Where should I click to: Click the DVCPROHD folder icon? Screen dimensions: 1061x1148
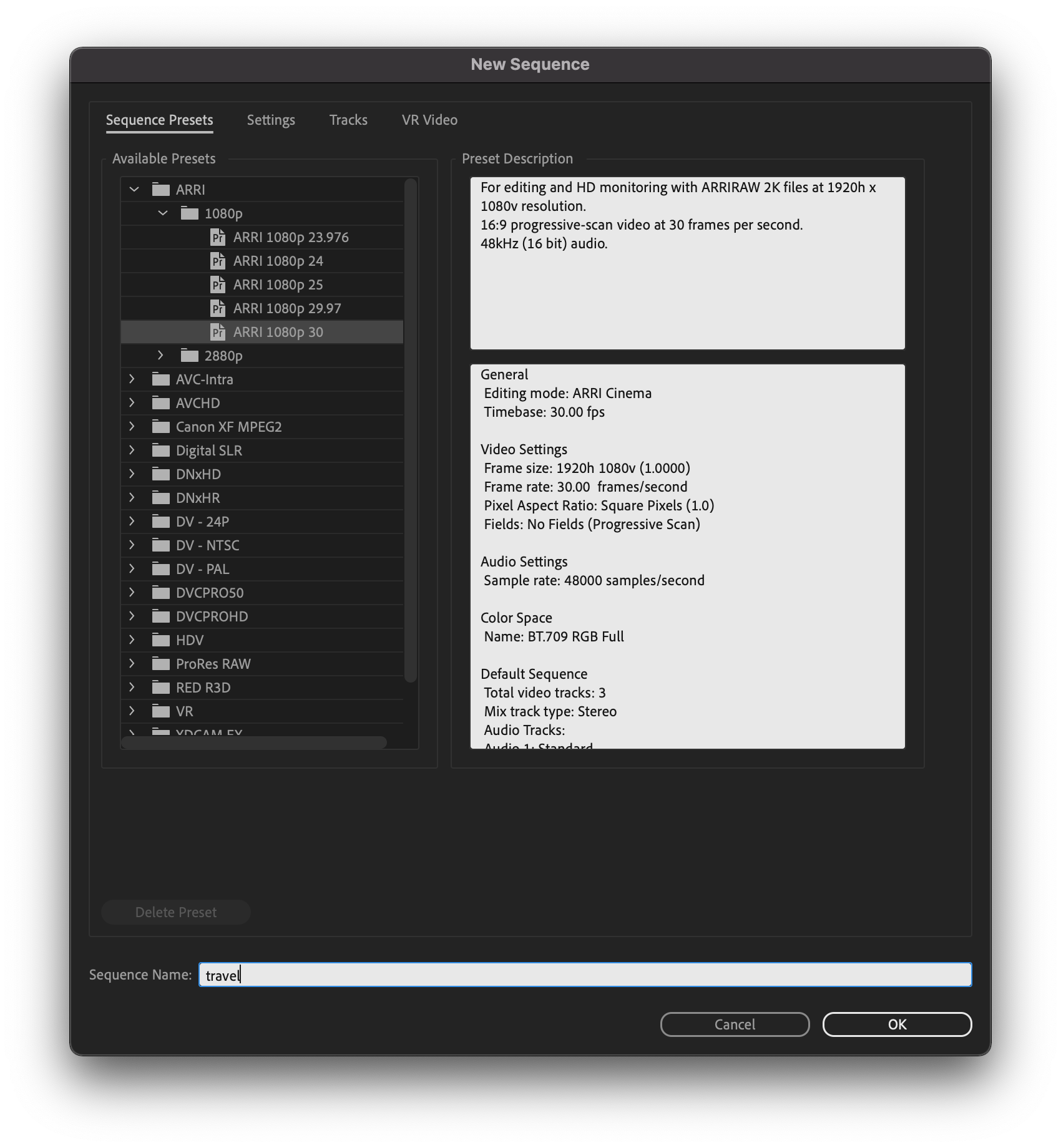point(161,616)
